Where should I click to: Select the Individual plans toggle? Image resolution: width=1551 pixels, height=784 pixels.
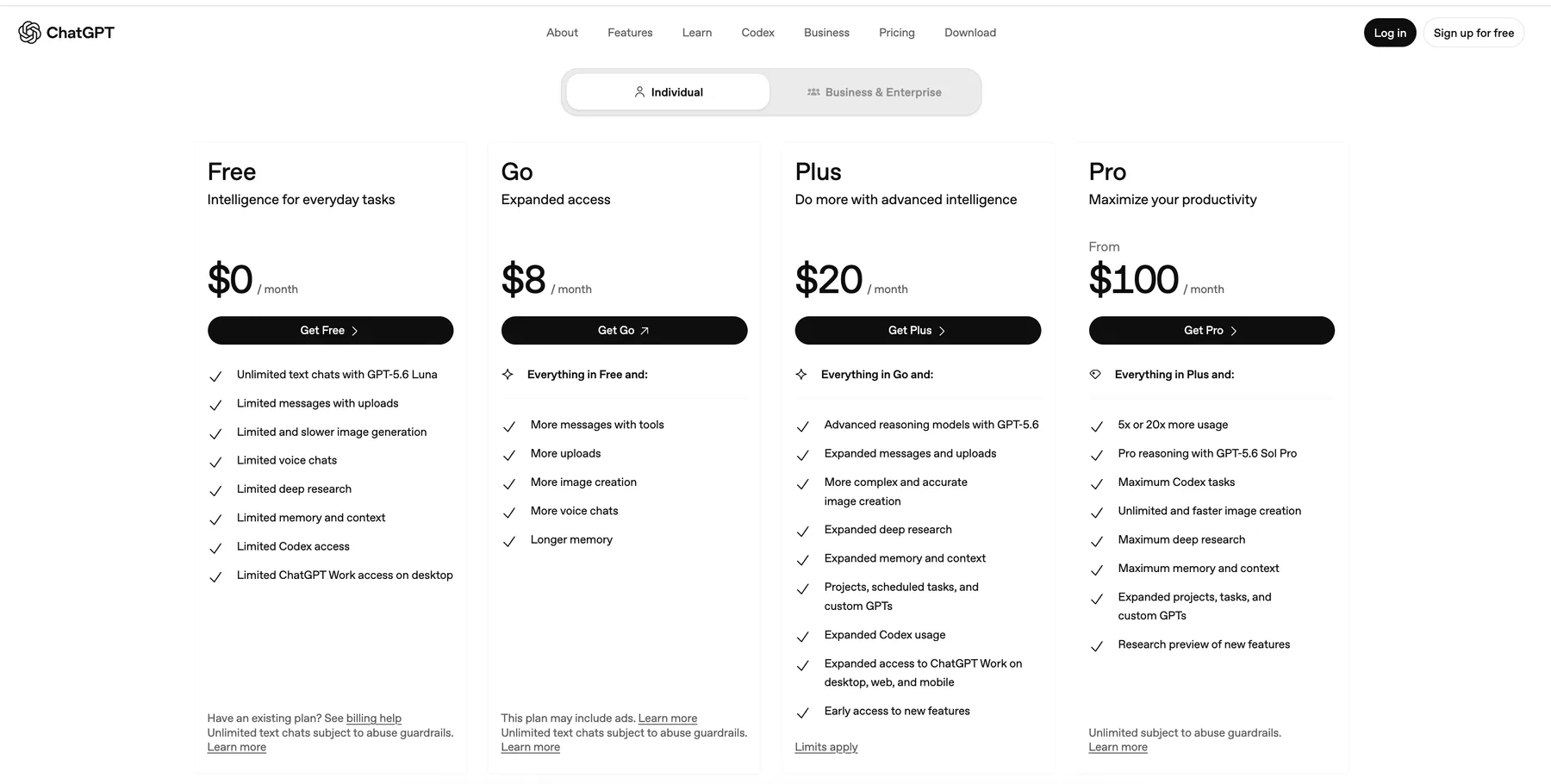click(668, 92)
